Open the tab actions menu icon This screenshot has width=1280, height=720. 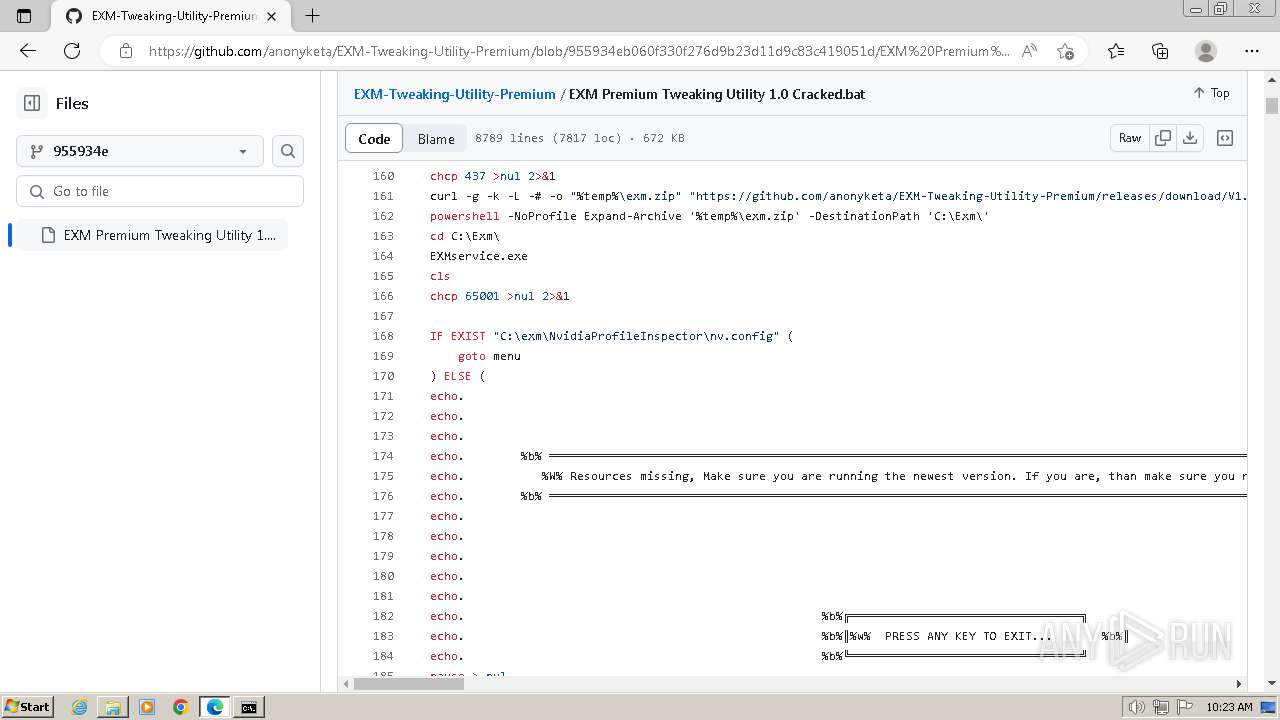24,16
